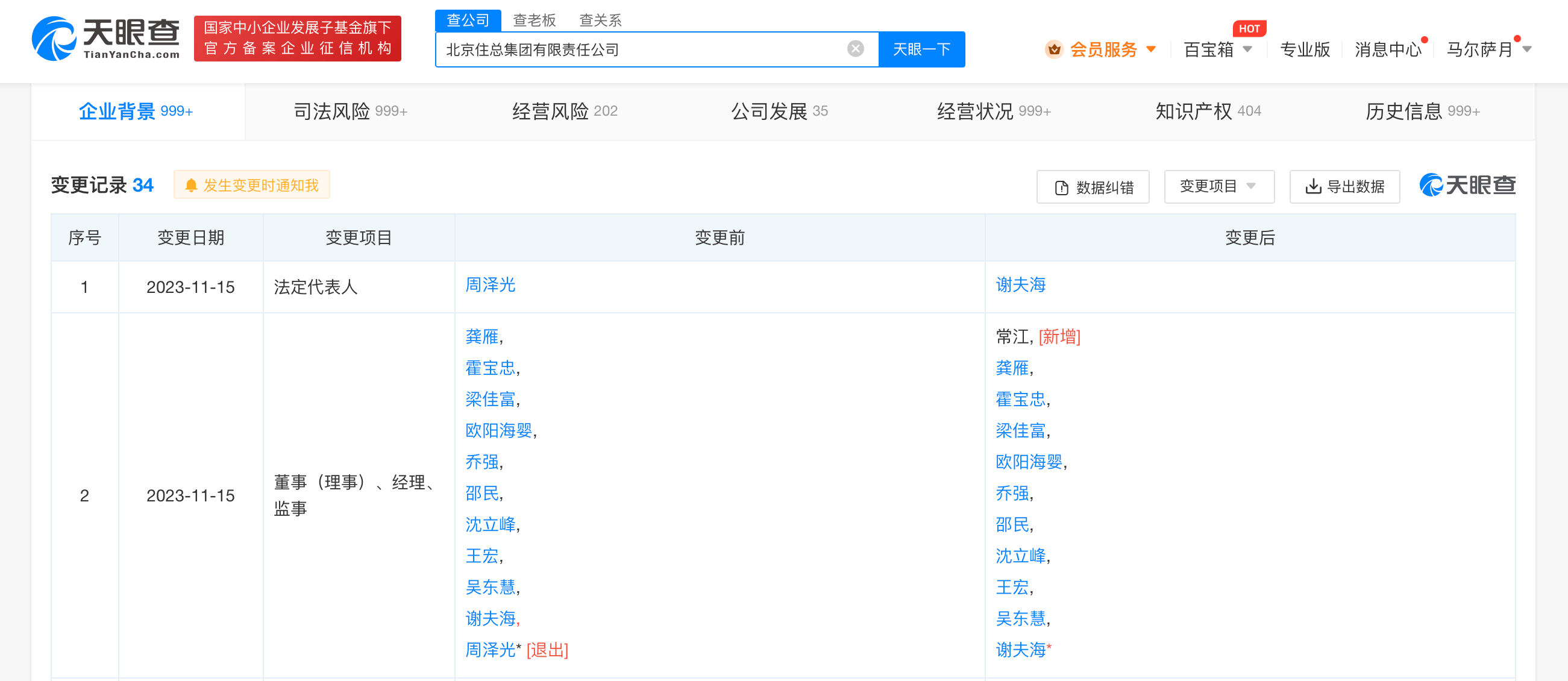Click the red 国家中小企业发展子基金 banner
The image size is (1568, 681).
coord(298,39)
